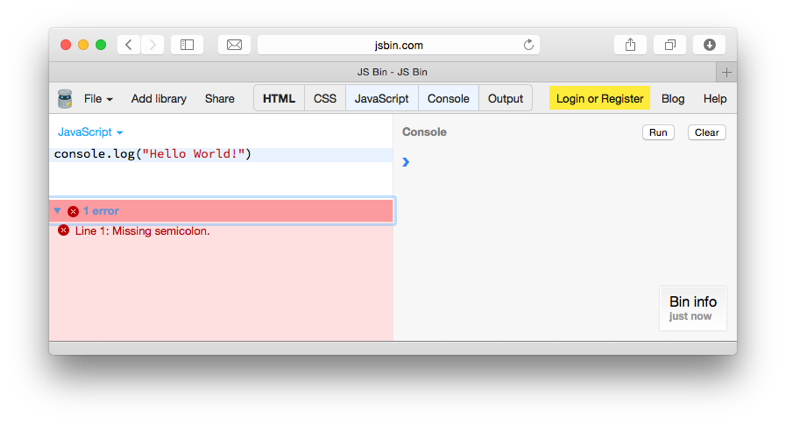Click the JS Bin logo icon
The width and height of the screenshot is (786, 425).
click(65, 98)
